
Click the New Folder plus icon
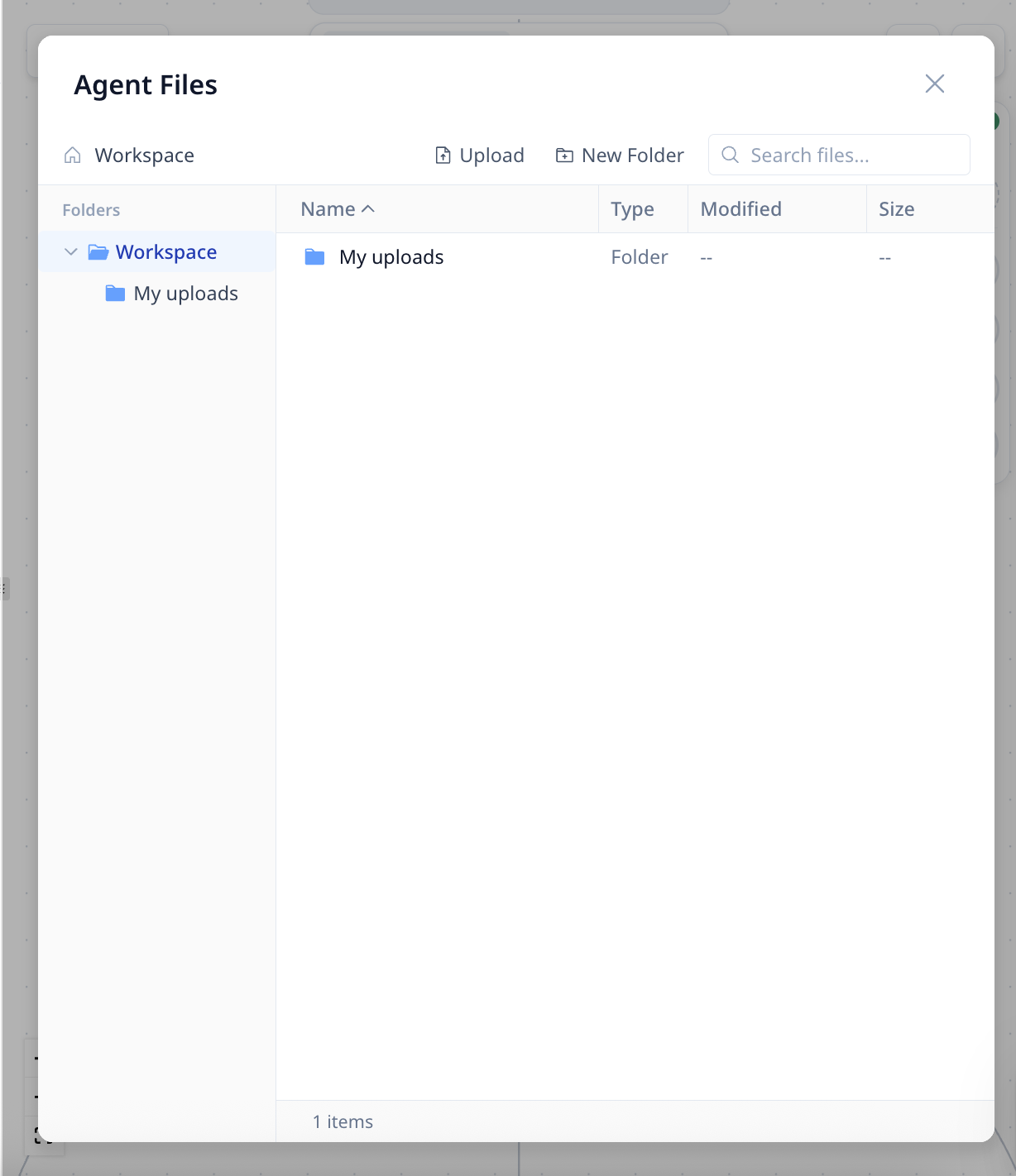564,155
